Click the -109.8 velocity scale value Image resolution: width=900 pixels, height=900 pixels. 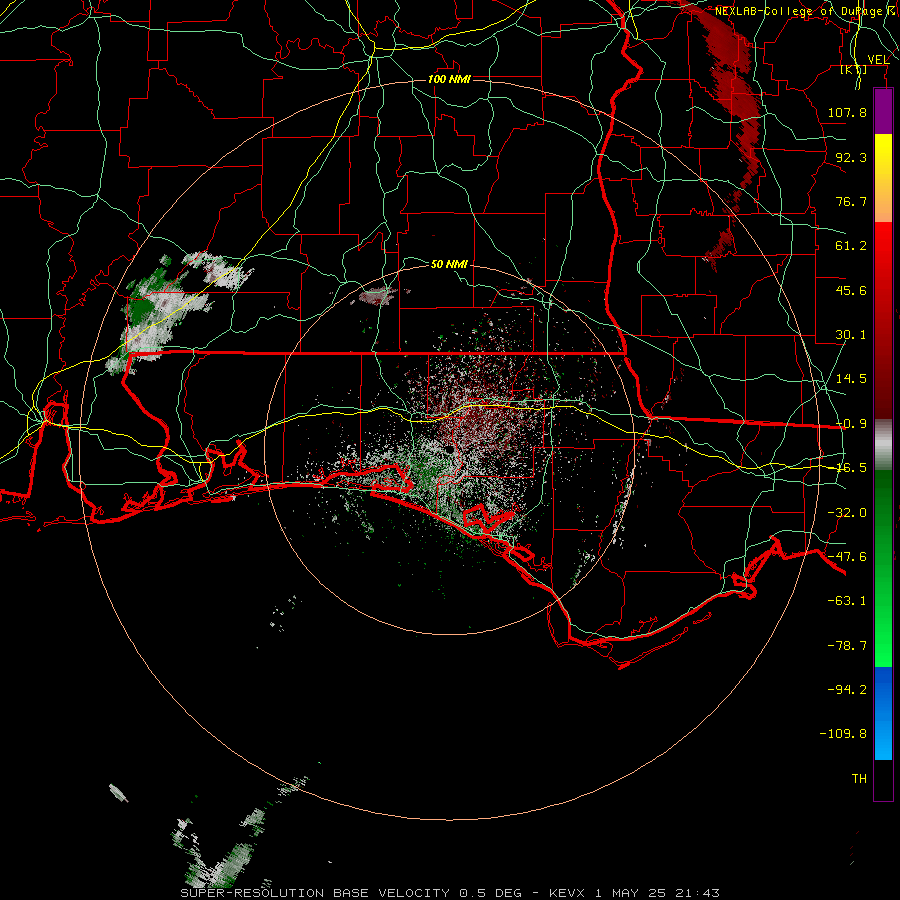pos(844,734)
